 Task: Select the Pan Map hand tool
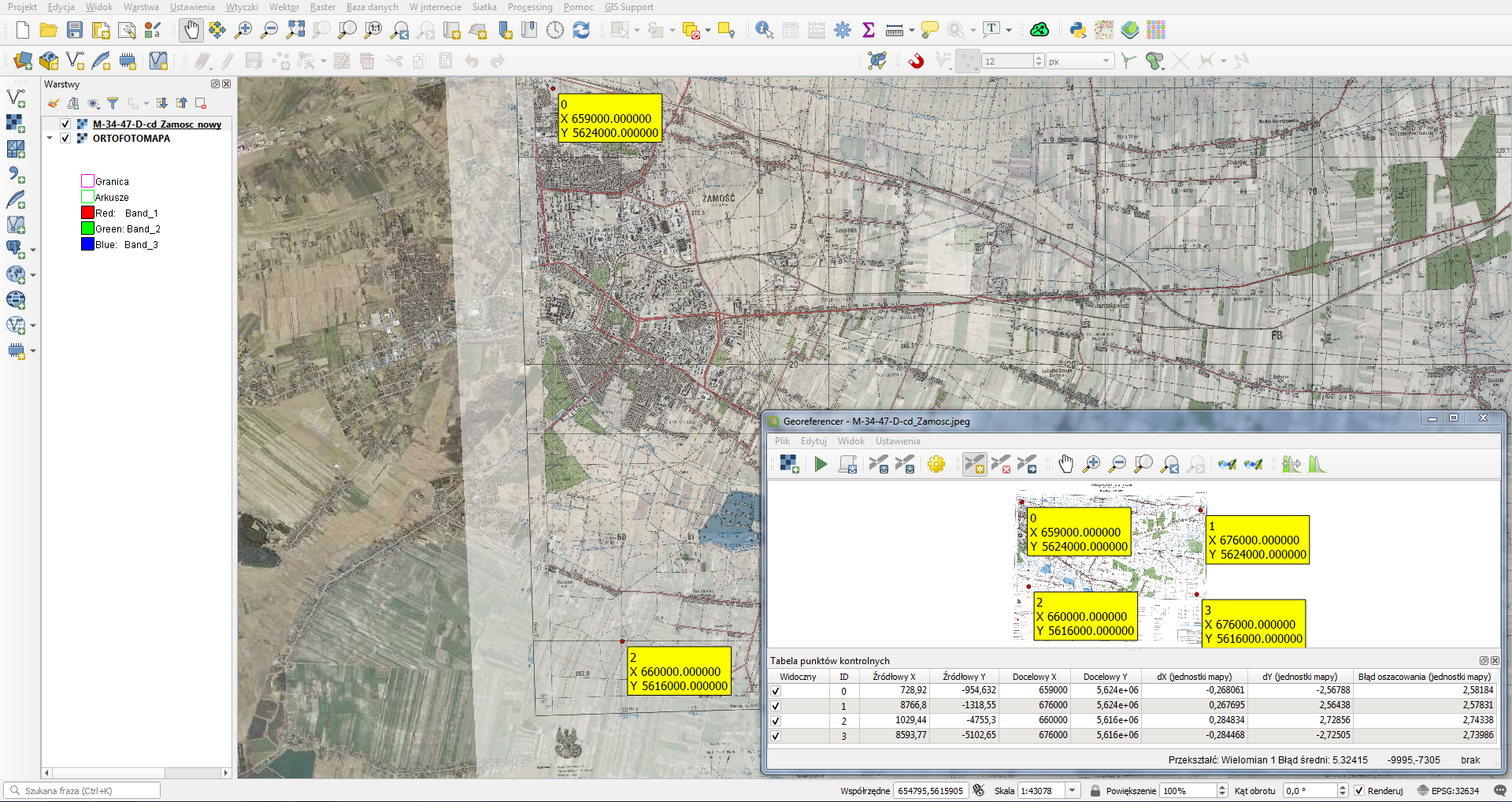click(x=191, y=30)
